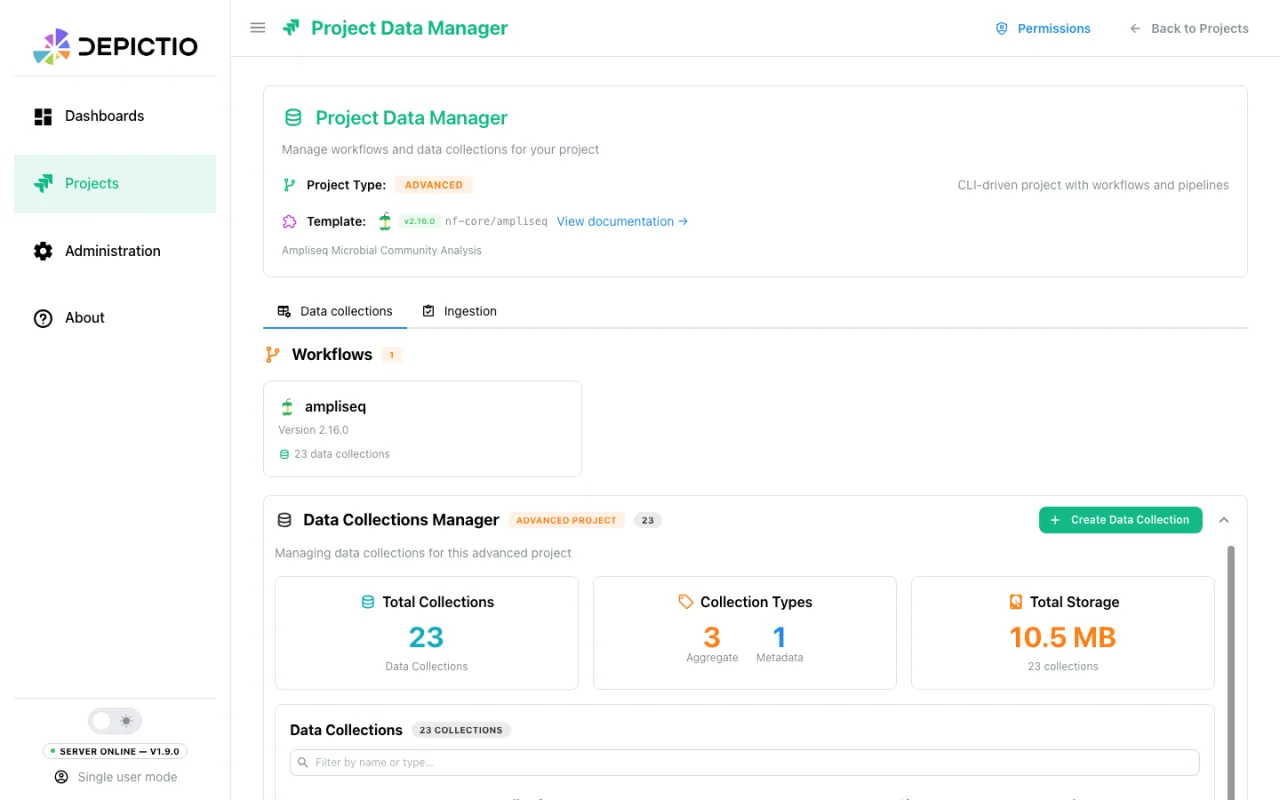Click the Dashboards grid icon
The height and width of the screenshot is (800, 1280).
coord(43,116)
